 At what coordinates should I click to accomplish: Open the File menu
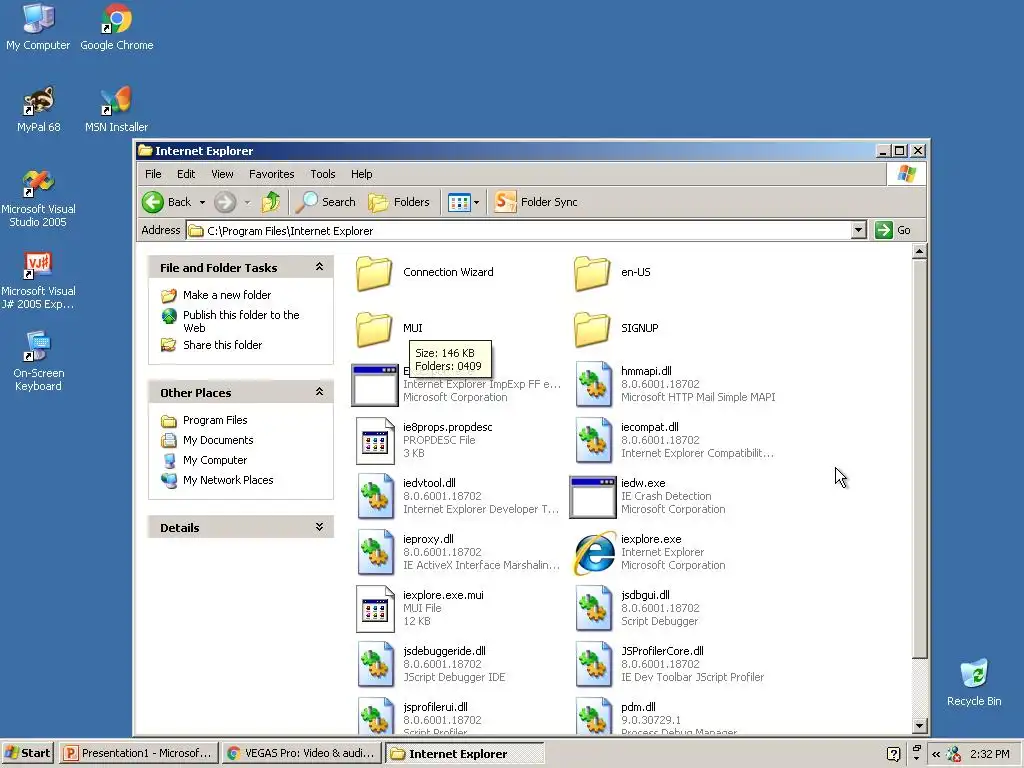(x=153, y=174)
